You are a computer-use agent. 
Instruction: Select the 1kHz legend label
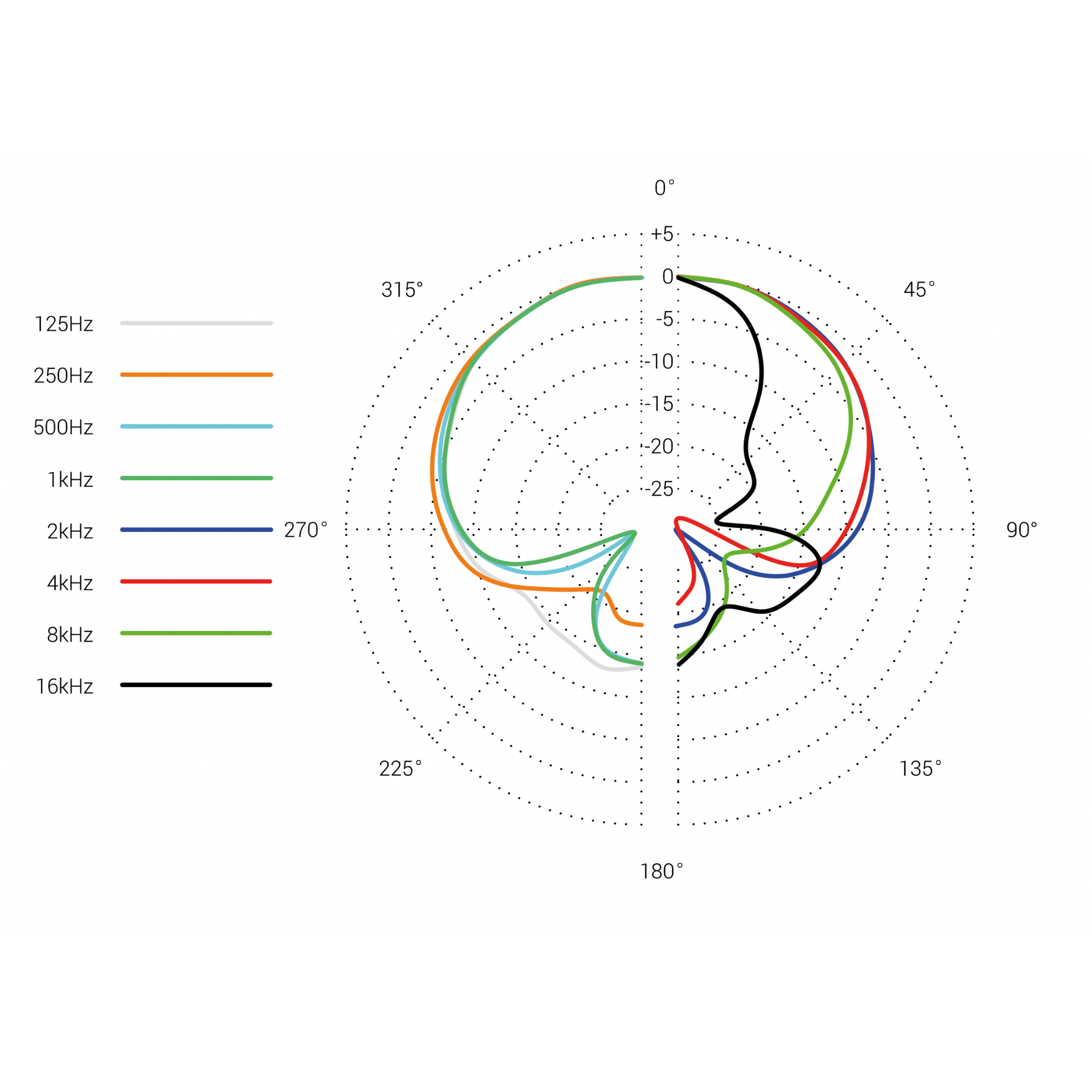pyautogui.click(x=70, y=480)
